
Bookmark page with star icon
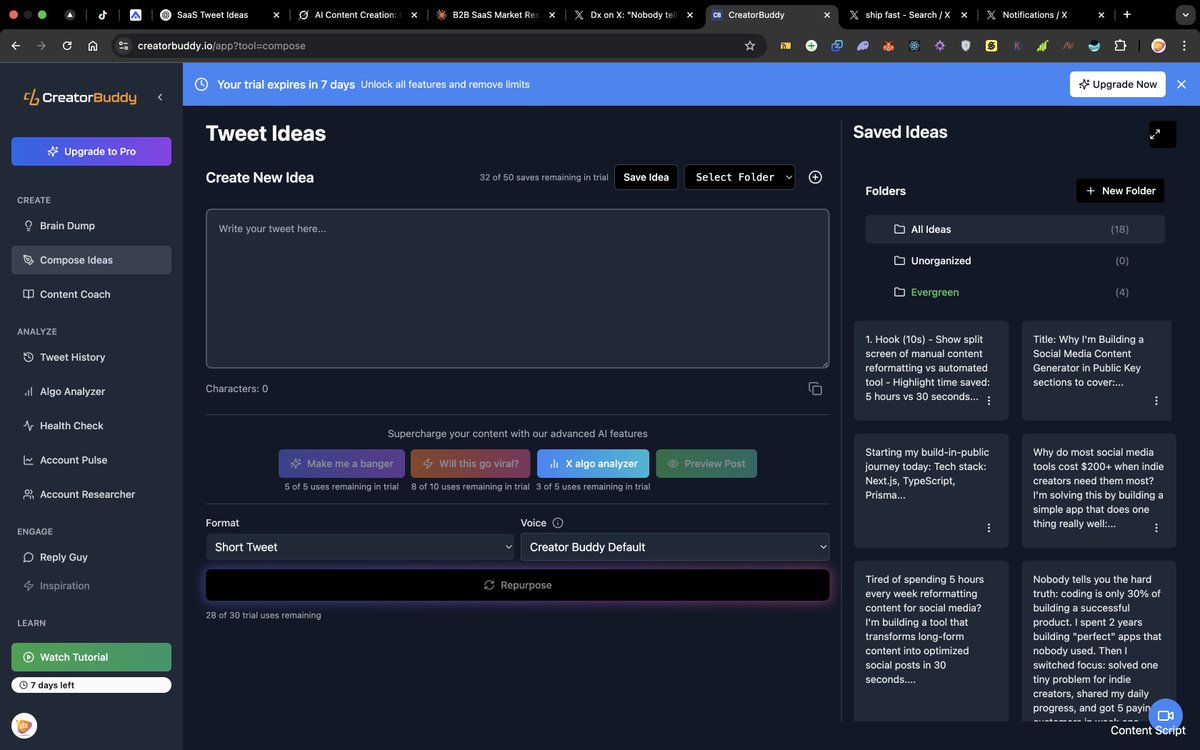tap(750, 46)
